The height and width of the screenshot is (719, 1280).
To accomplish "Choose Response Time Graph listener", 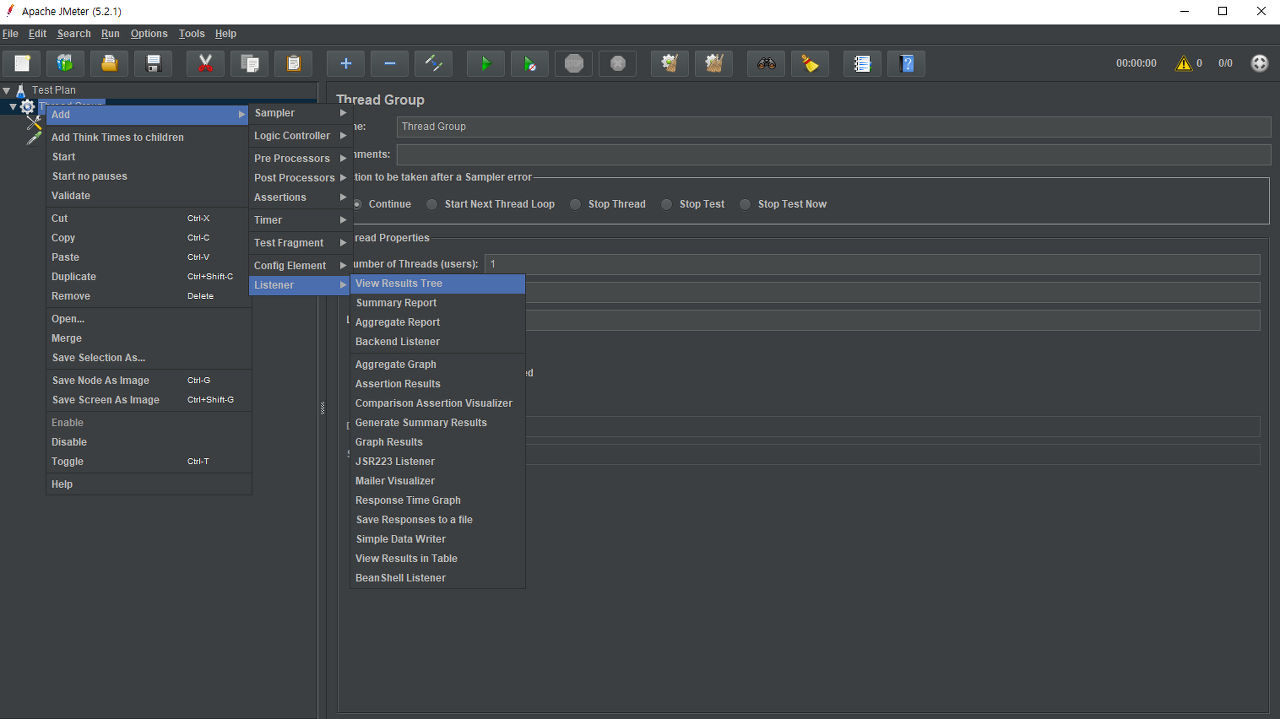I will (438, 500).
